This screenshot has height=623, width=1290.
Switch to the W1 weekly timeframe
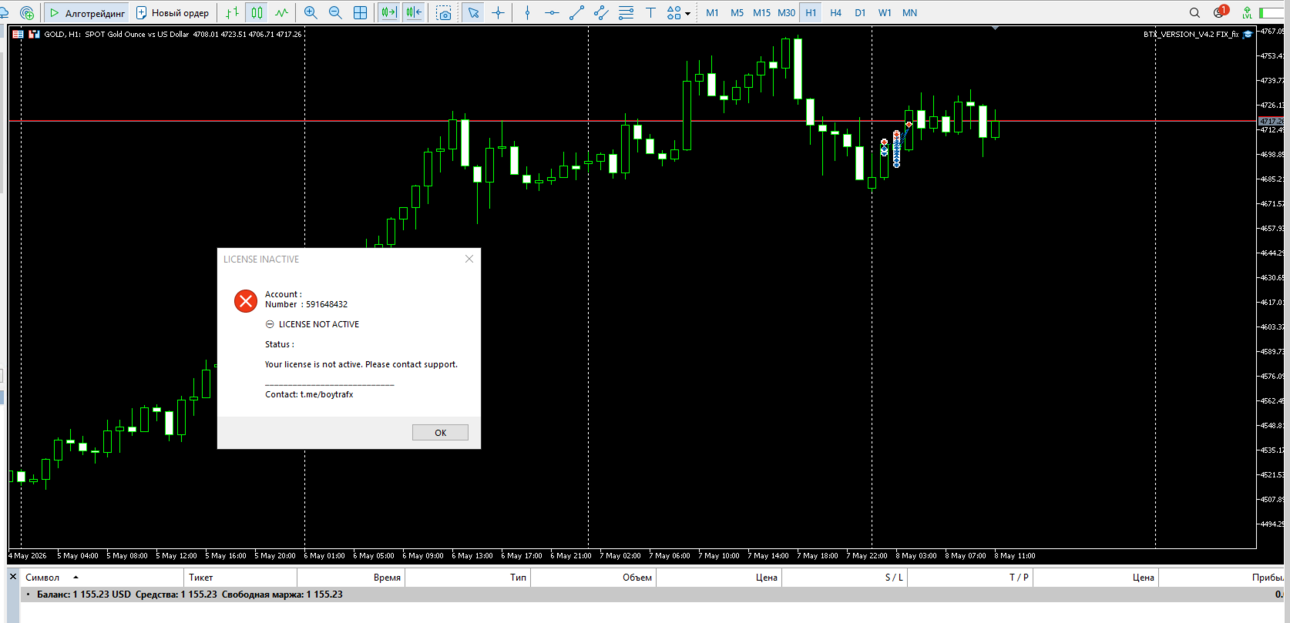pyautogui.click(x=885, y=13)
